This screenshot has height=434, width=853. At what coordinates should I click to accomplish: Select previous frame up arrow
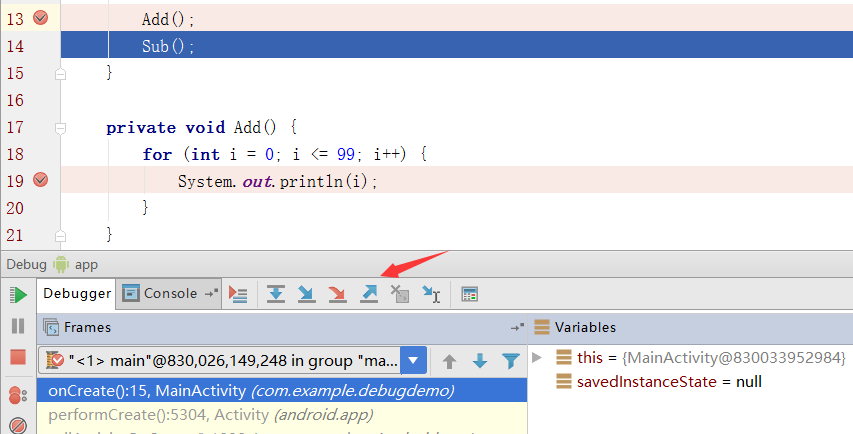tap(449, 361)
